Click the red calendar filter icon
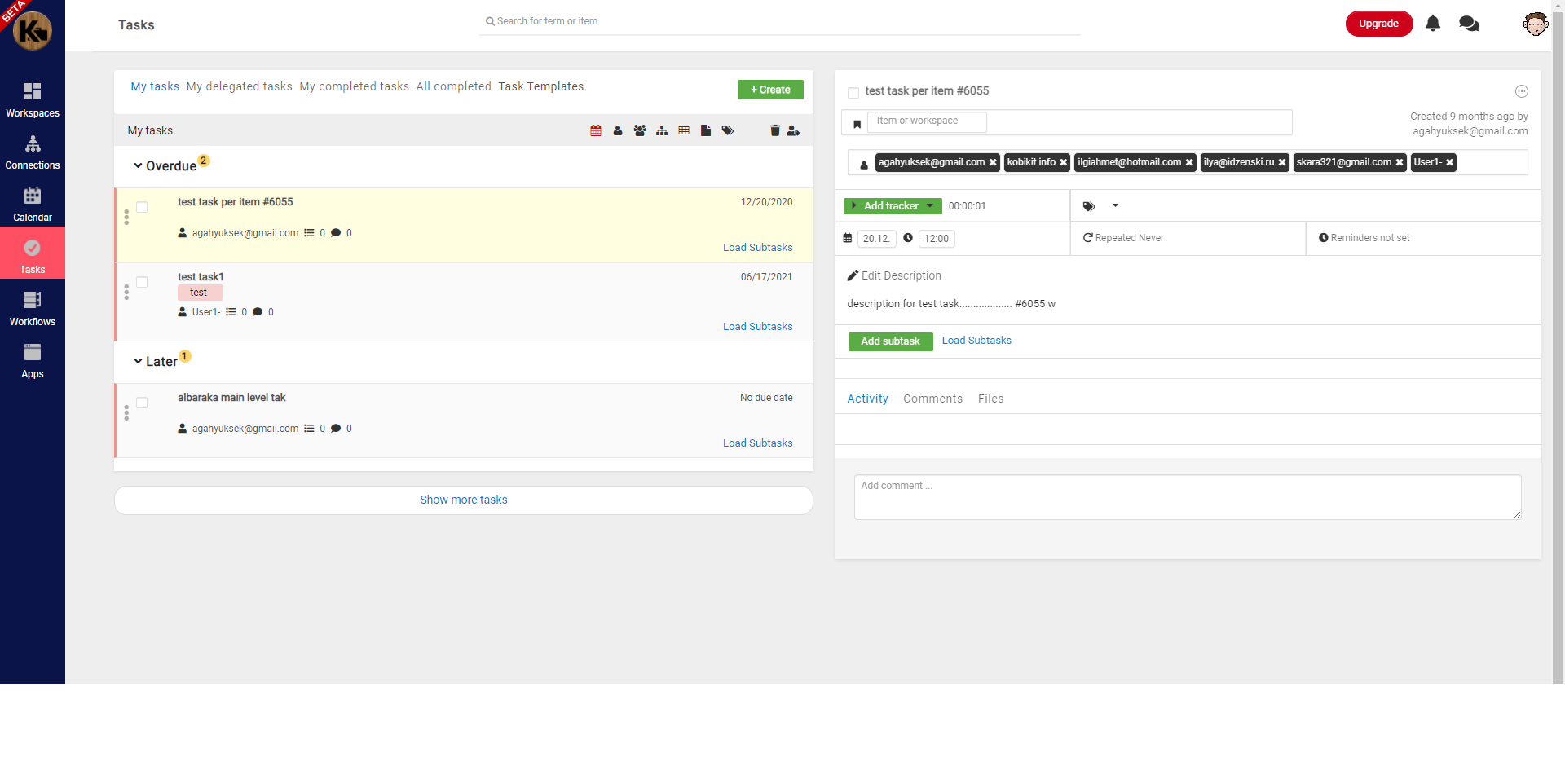 pos(596,130)
